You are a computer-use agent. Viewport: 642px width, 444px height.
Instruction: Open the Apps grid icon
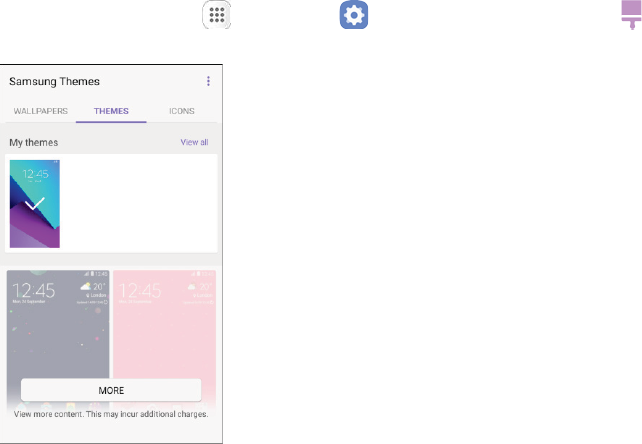pos(217,15)
